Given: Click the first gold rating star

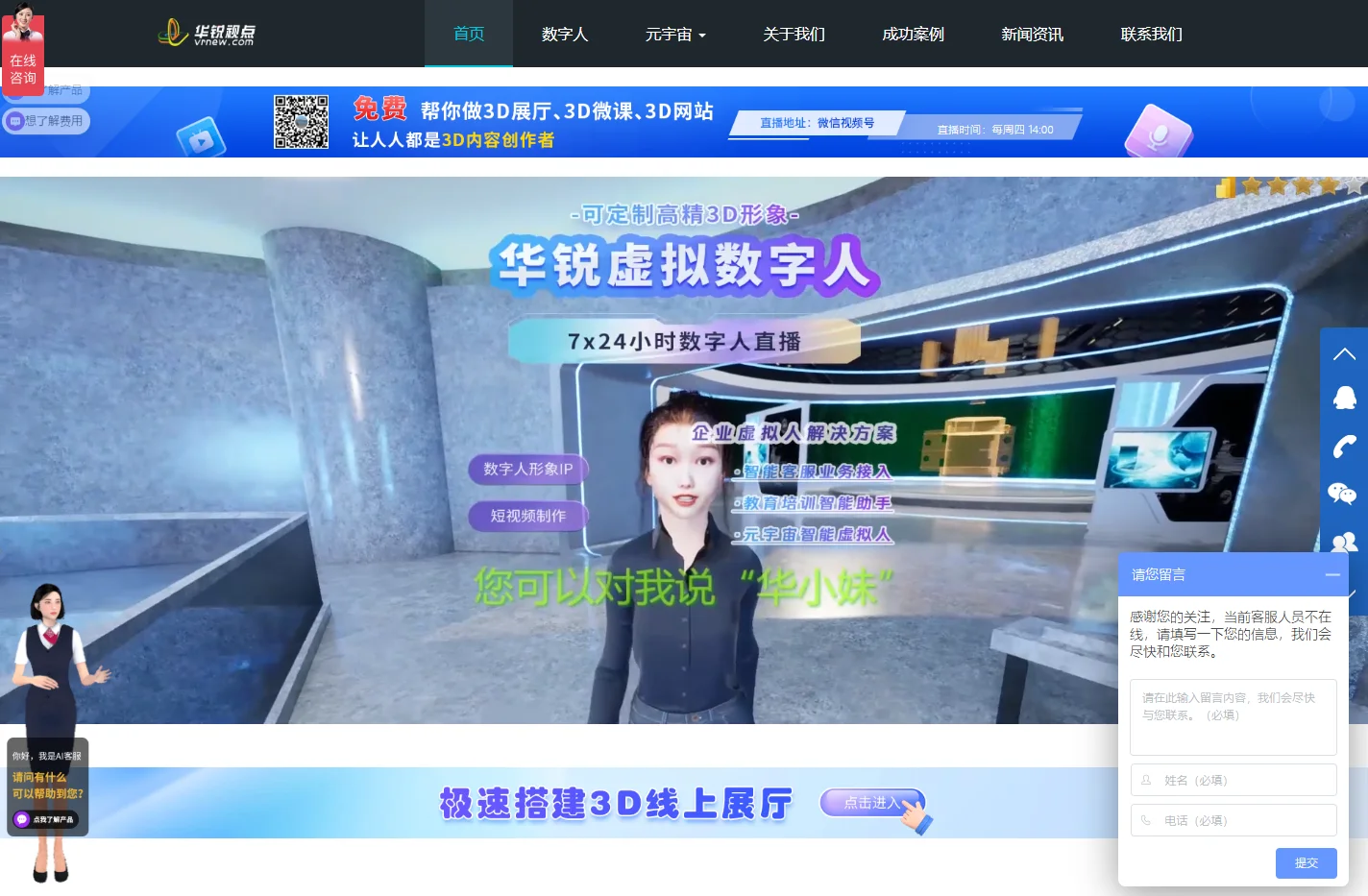Looking at the screenshot, I should [1252, 185].
